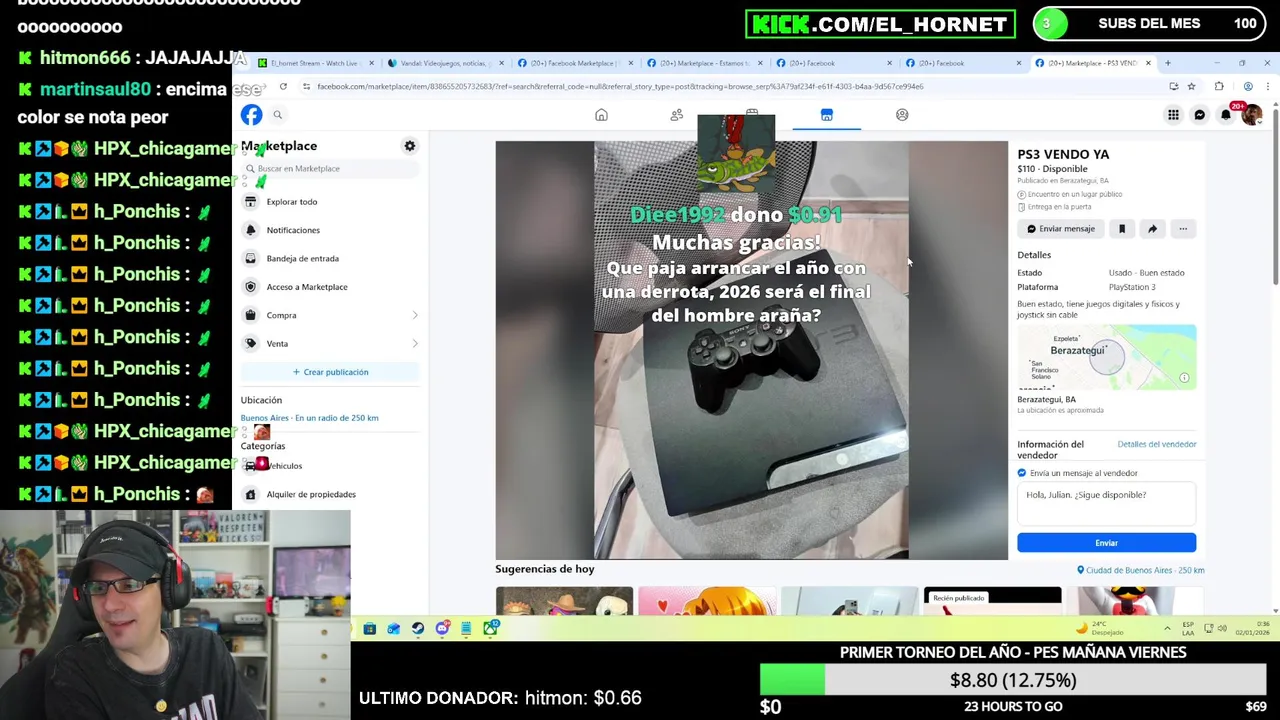Open more options ellipsis on the listing
Viewport: 1280px width, 720px height.
coord(1183,229)
